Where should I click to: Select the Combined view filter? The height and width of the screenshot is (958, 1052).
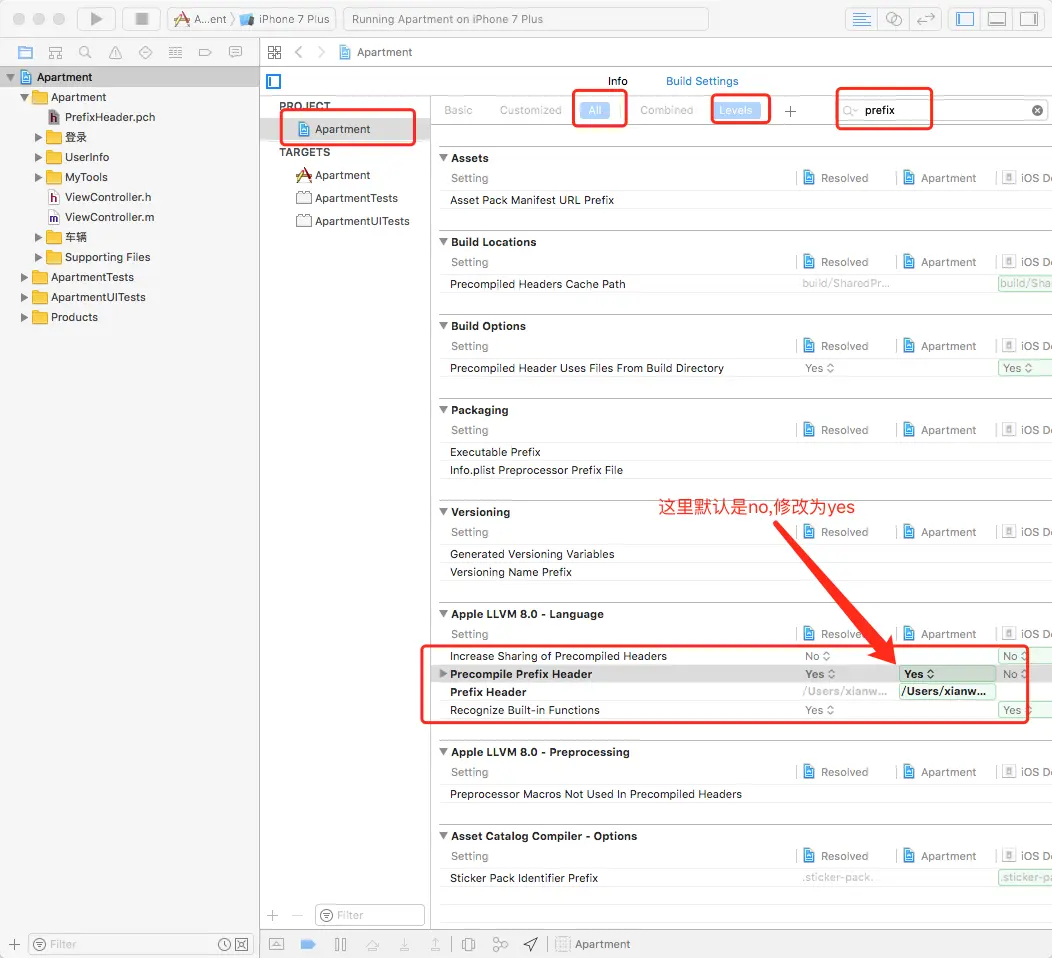[x=666, y=110]
